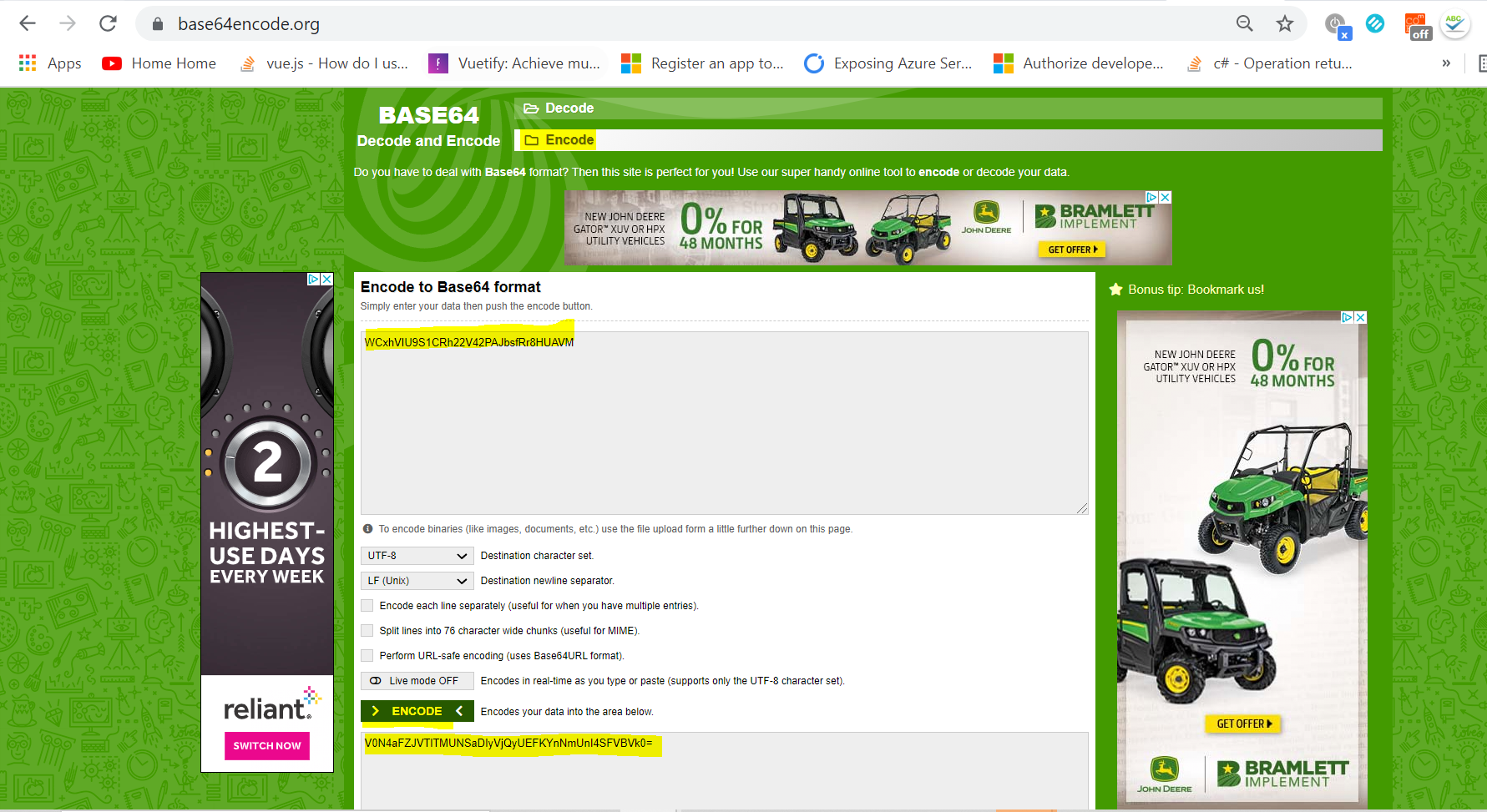Tick Perform URL-safe encoding checkbox

click(x=367, y=656)
